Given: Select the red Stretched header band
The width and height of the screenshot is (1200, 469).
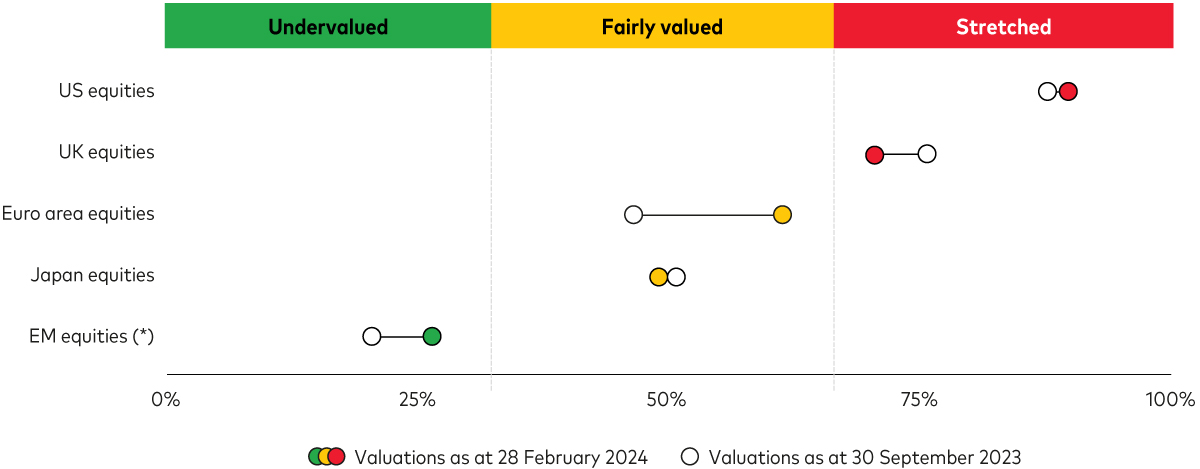Looking at the screenshot, I should coord(1003,27).
